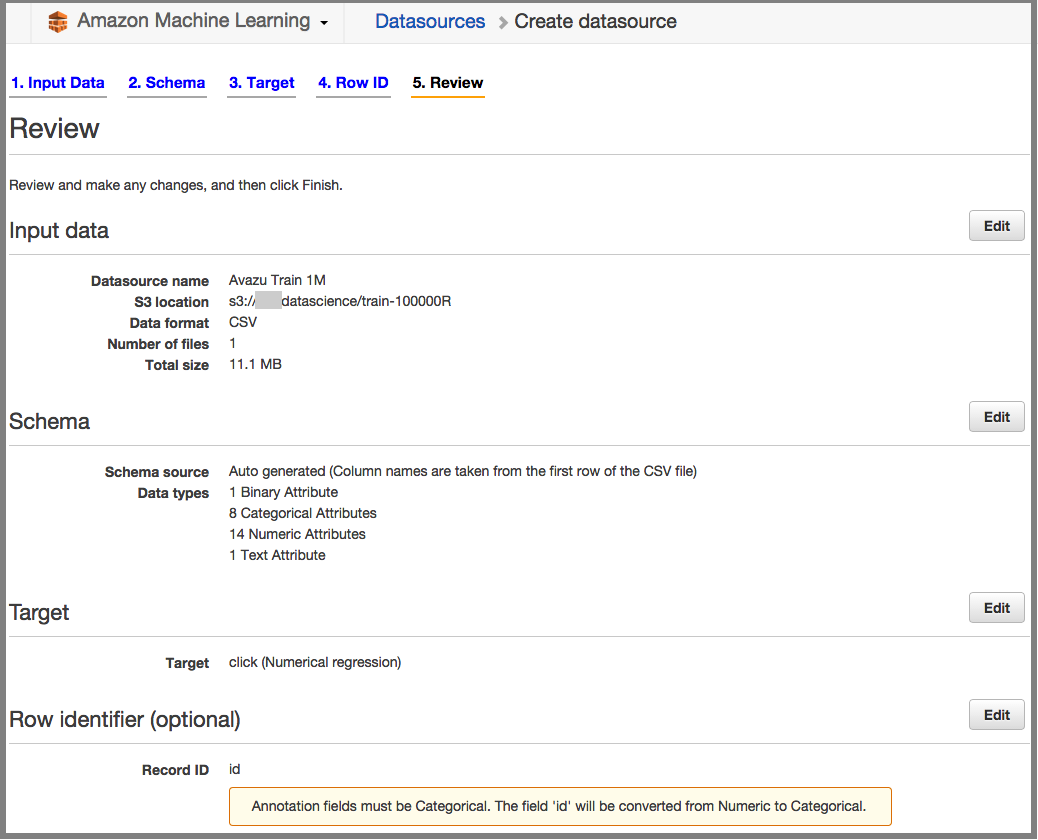Click '14 Numeric Attributes' data type
The image size is (1038, 840).
click(x=297, y=534)
